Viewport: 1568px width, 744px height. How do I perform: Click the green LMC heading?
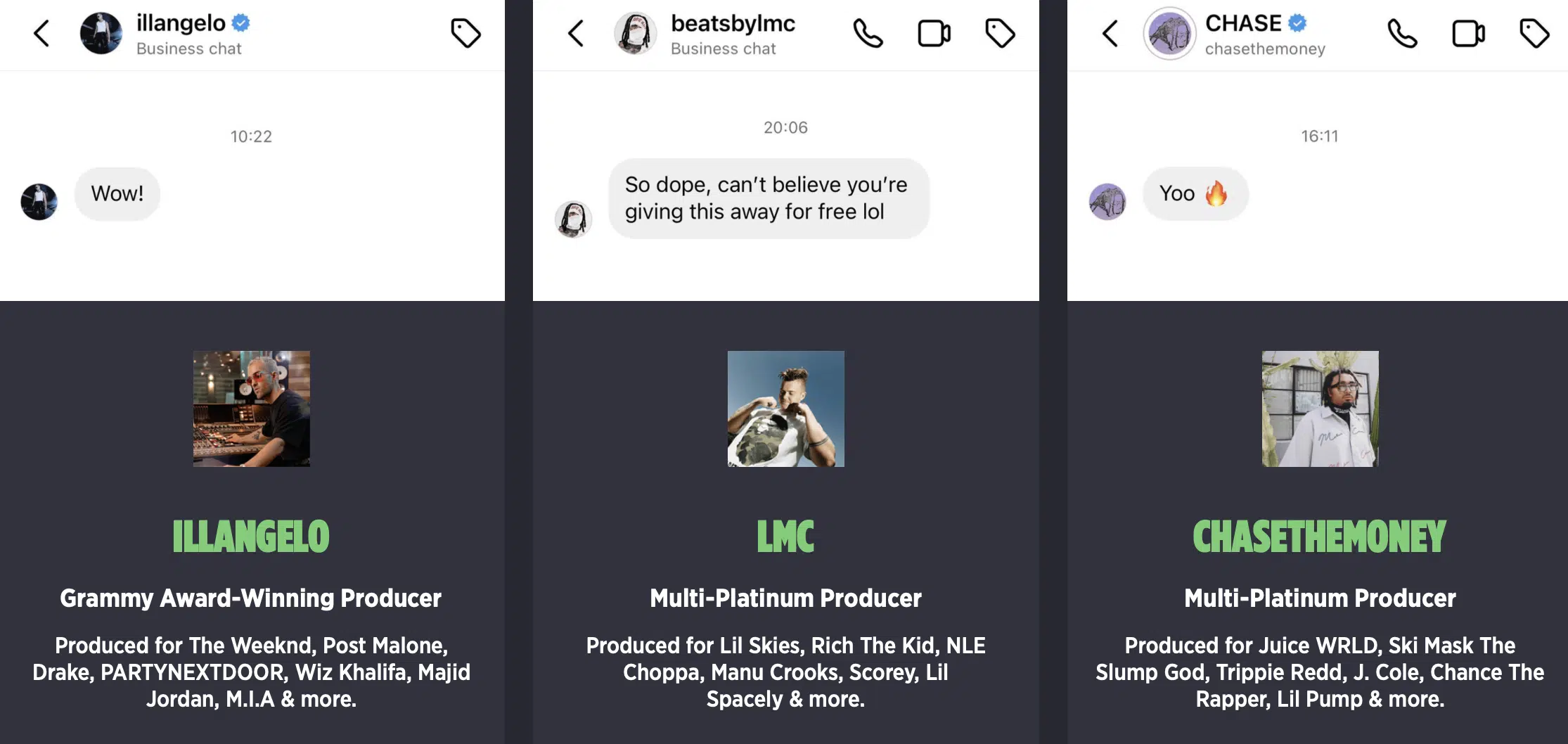[785, 537]
